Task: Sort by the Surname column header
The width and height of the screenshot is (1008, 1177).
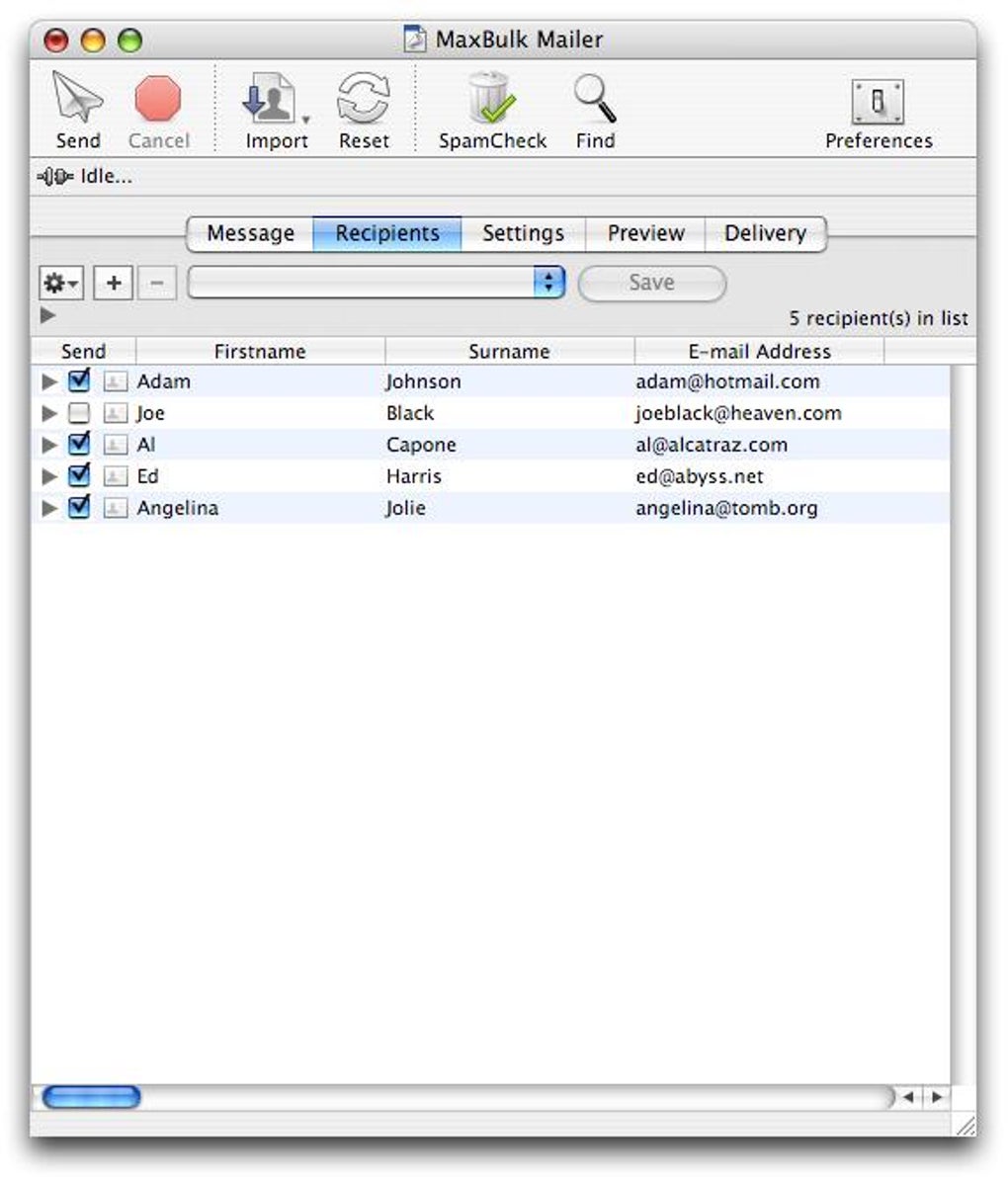Action: [510, 351]
